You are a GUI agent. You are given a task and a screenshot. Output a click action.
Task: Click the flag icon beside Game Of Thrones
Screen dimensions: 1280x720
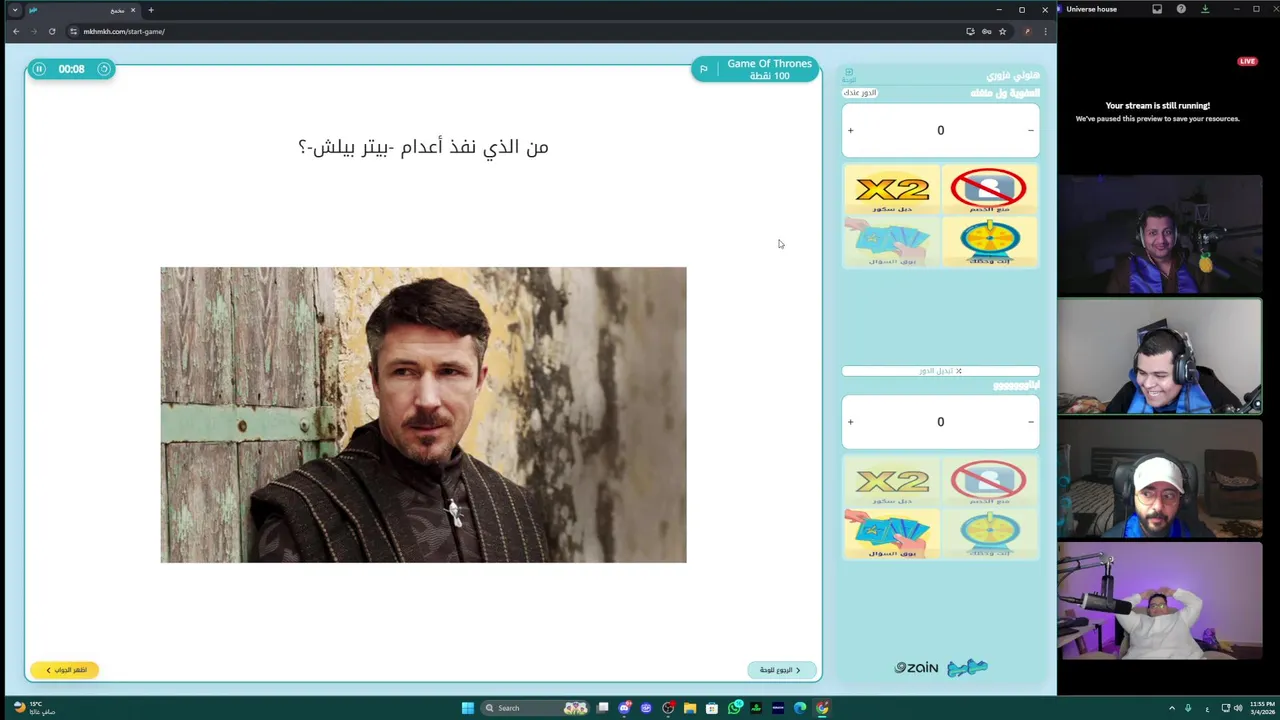pos(704,69)
